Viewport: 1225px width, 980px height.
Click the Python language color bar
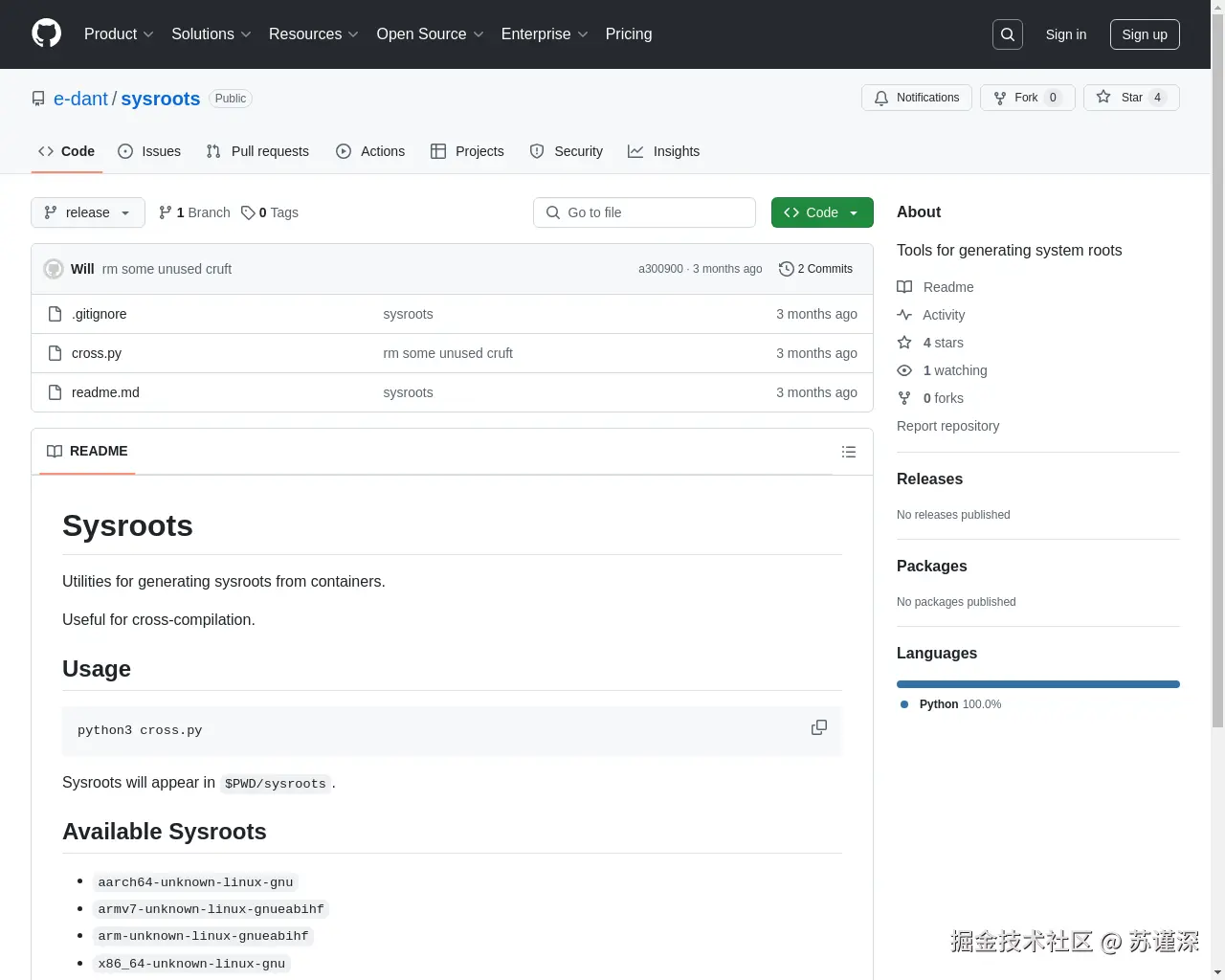(x=1037, y=683)
